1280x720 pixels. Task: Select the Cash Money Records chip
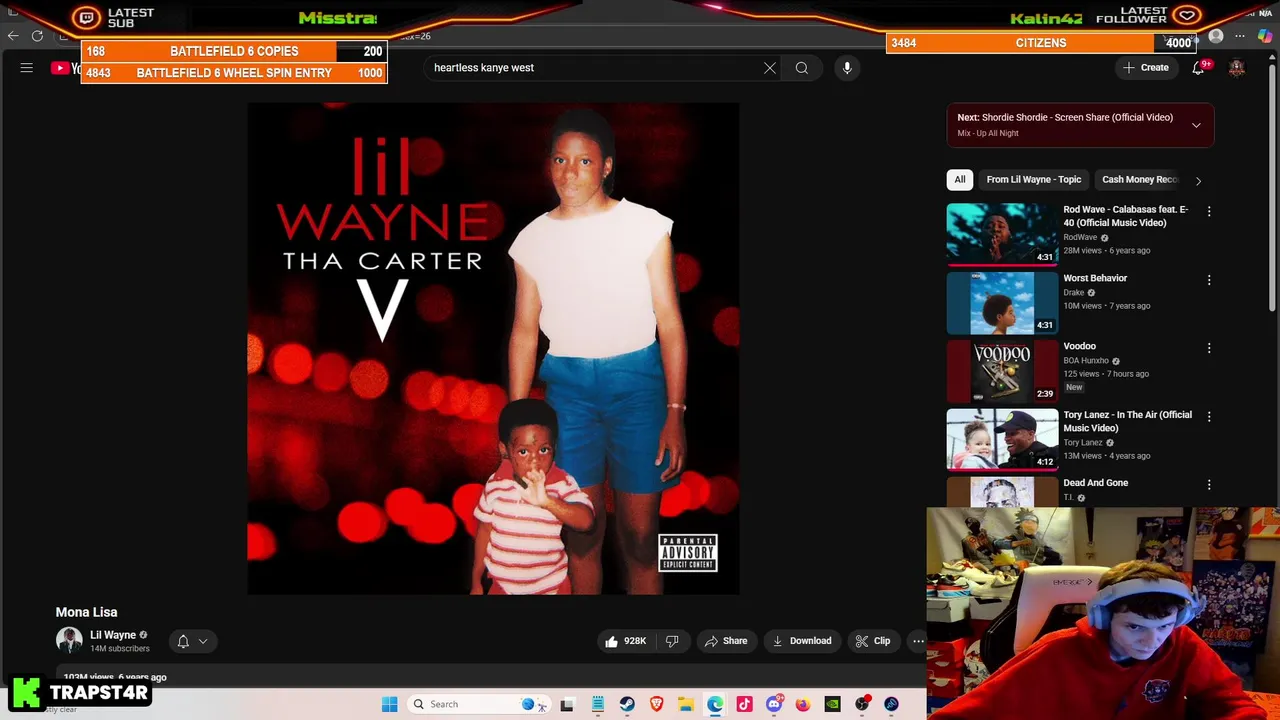tap(1140, 180)
